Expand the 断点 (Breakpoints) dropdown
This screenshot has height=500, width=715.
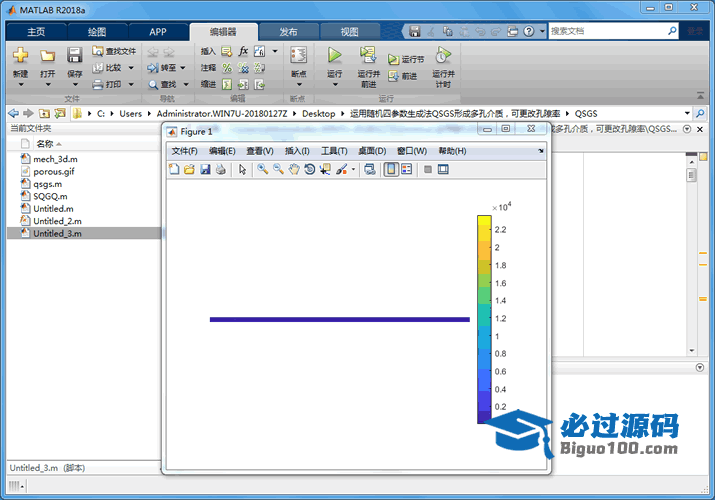[298, 85]
